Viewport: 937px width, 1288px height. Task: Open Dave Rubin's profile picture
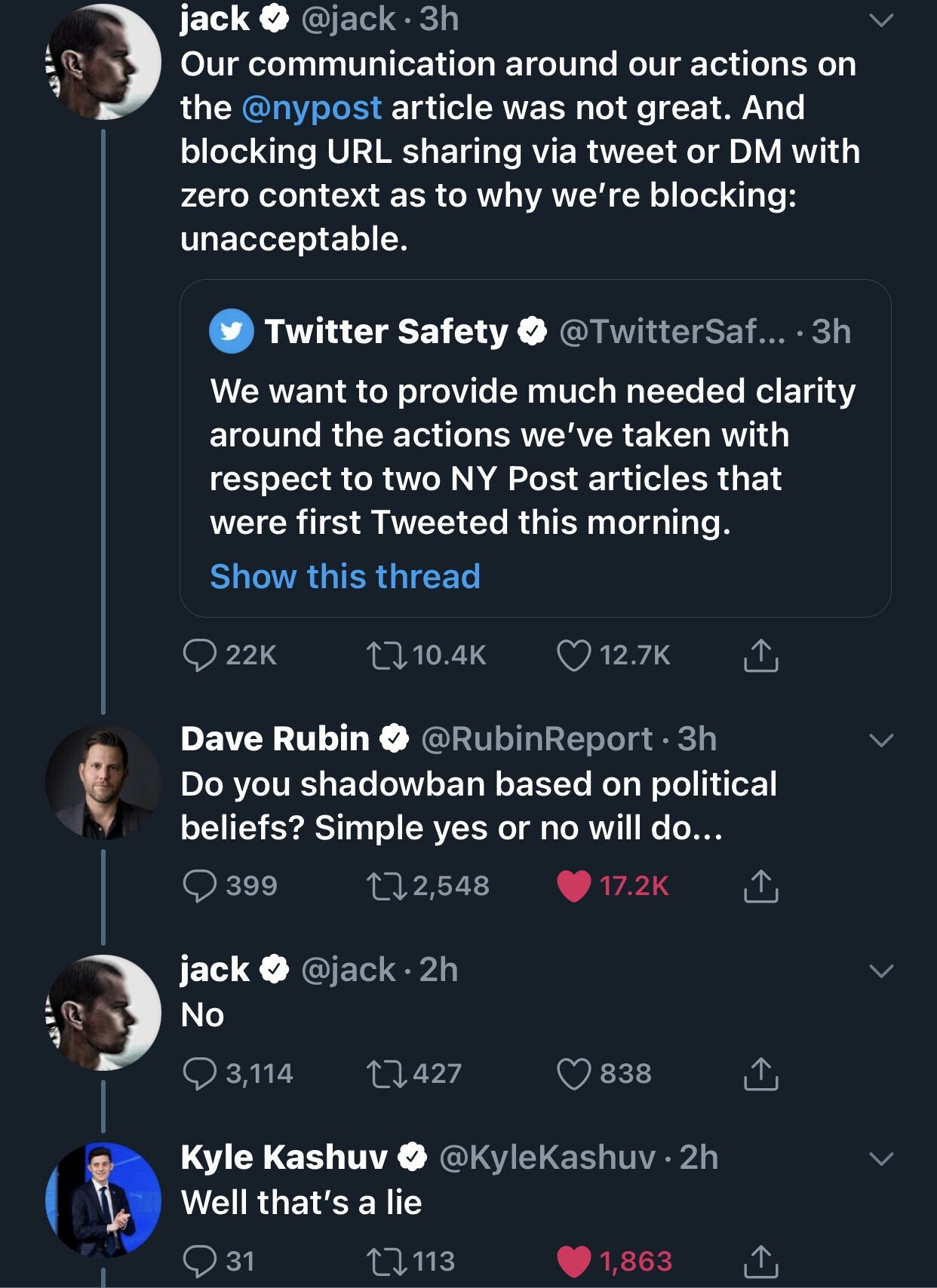103,783
